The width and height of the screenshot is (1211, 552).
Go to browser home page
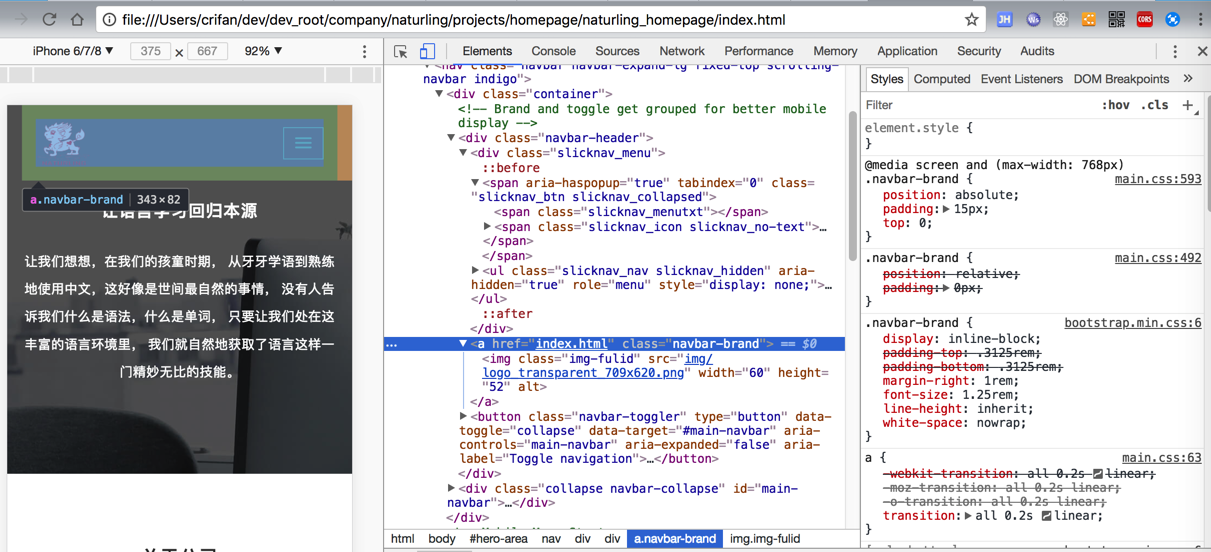77,19
